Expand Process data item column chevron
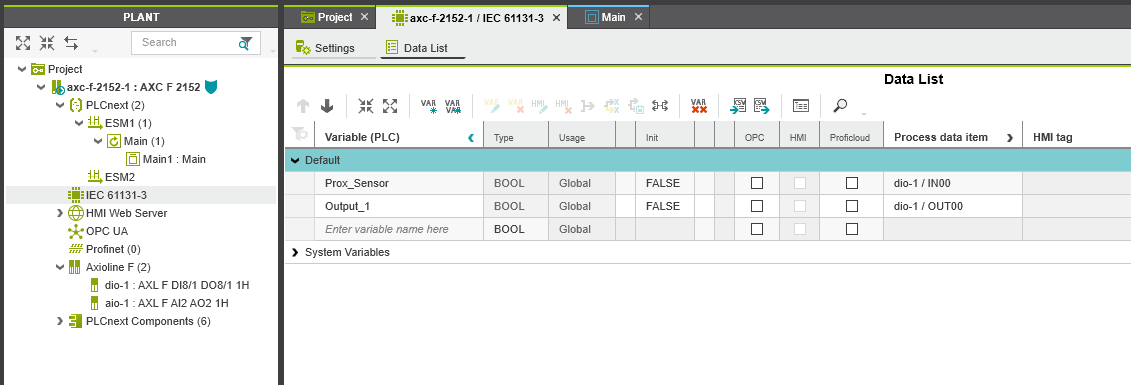Image resolution: width=1131 pixels, height=385 pixels. coord(1010,137)
